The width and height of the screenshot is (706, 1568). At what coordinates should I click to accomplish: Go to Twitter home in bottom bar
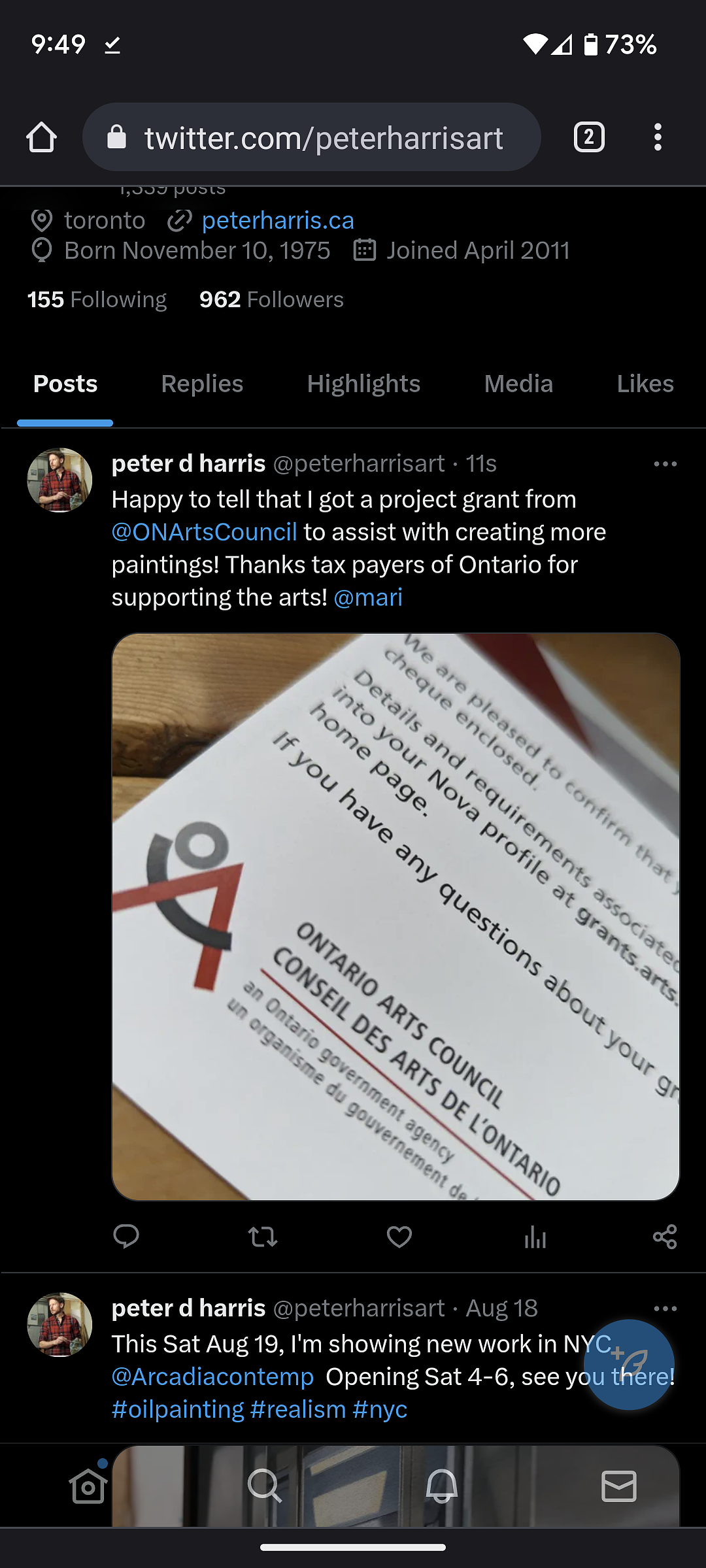(88, 1486)
